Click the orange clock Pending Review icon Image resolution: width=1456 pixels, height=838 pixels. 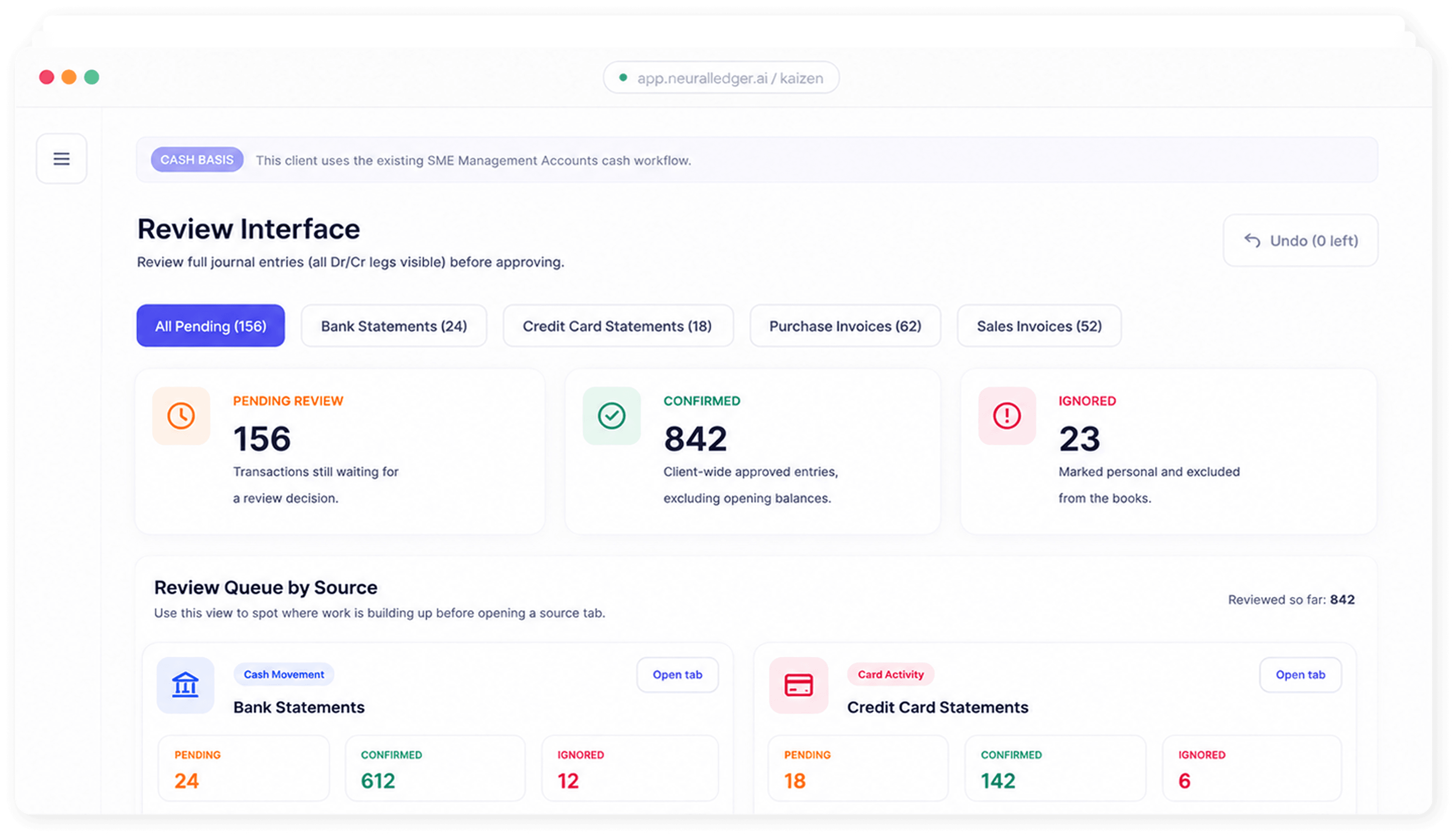point(181,415)
